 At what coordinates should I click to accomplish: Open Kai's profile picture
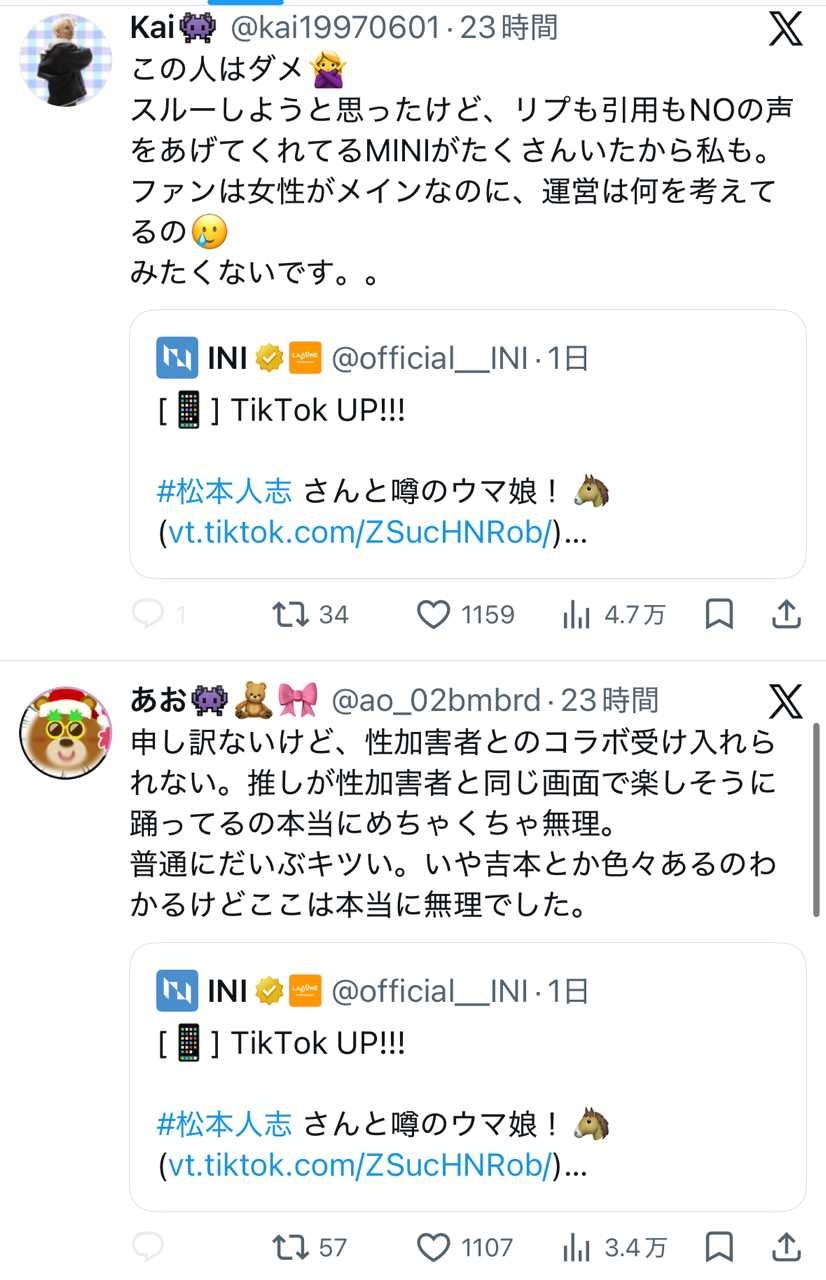[66, 59]
